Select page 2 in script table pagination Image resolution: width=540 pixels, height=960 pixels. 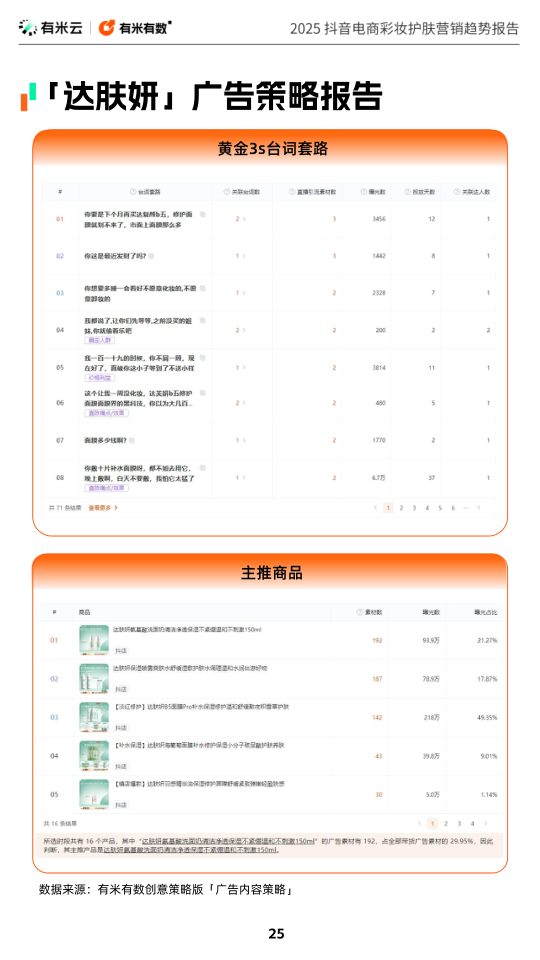click(401, 508)
